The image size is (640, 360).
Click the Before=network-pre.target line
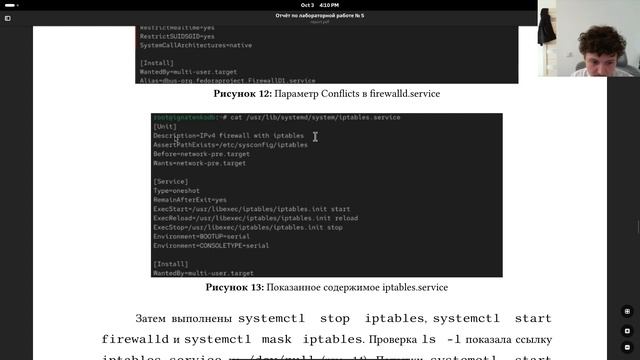click(201, 154)
